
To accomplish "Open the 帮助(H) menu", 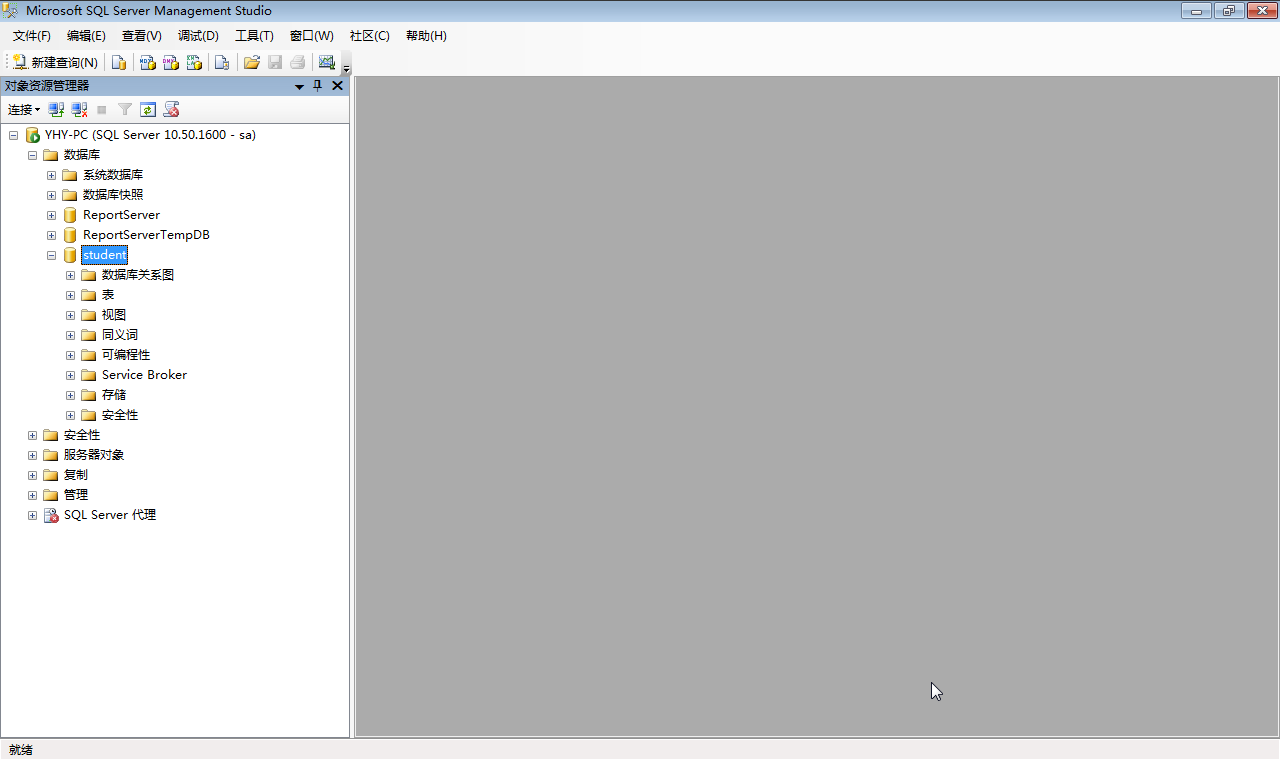I will (426, 36).
